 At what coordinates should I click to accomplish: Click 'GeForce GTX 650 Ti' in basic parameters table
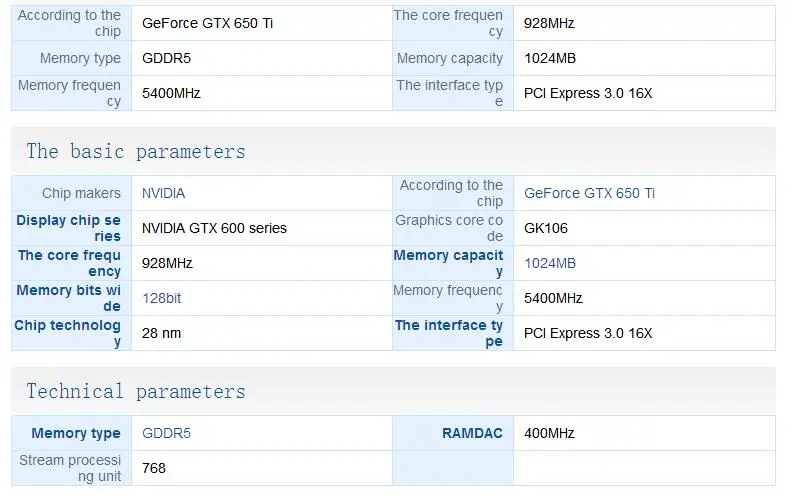[x=589, y=193]
